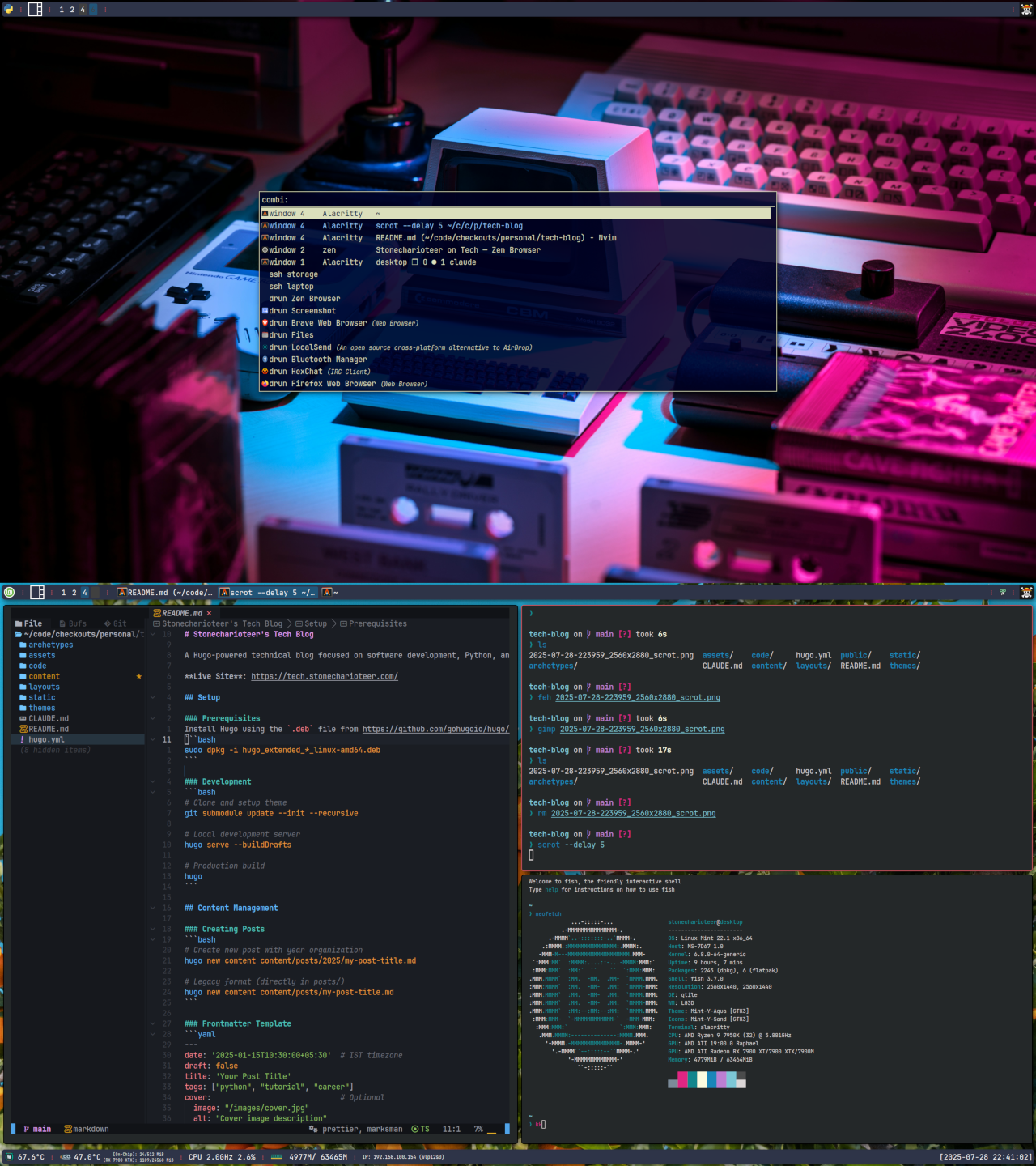Switch to workspace 2 in the lower bar
The width and height of the screenshot is (1036, 1166).
(x=74, y=592)
